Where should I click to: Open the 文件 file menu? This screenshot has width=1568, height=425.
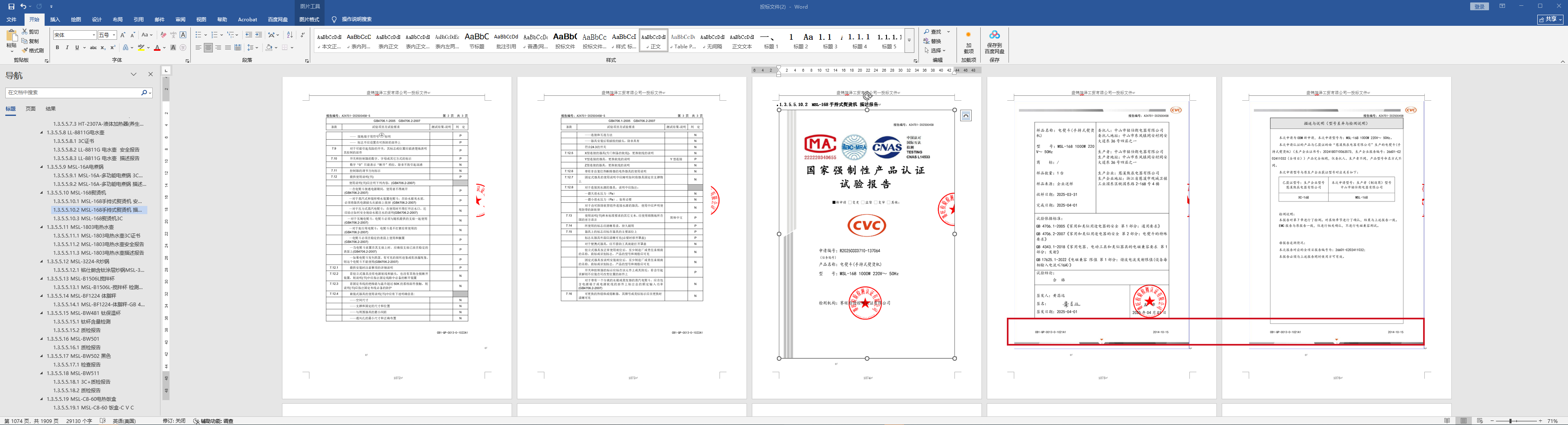11,20
